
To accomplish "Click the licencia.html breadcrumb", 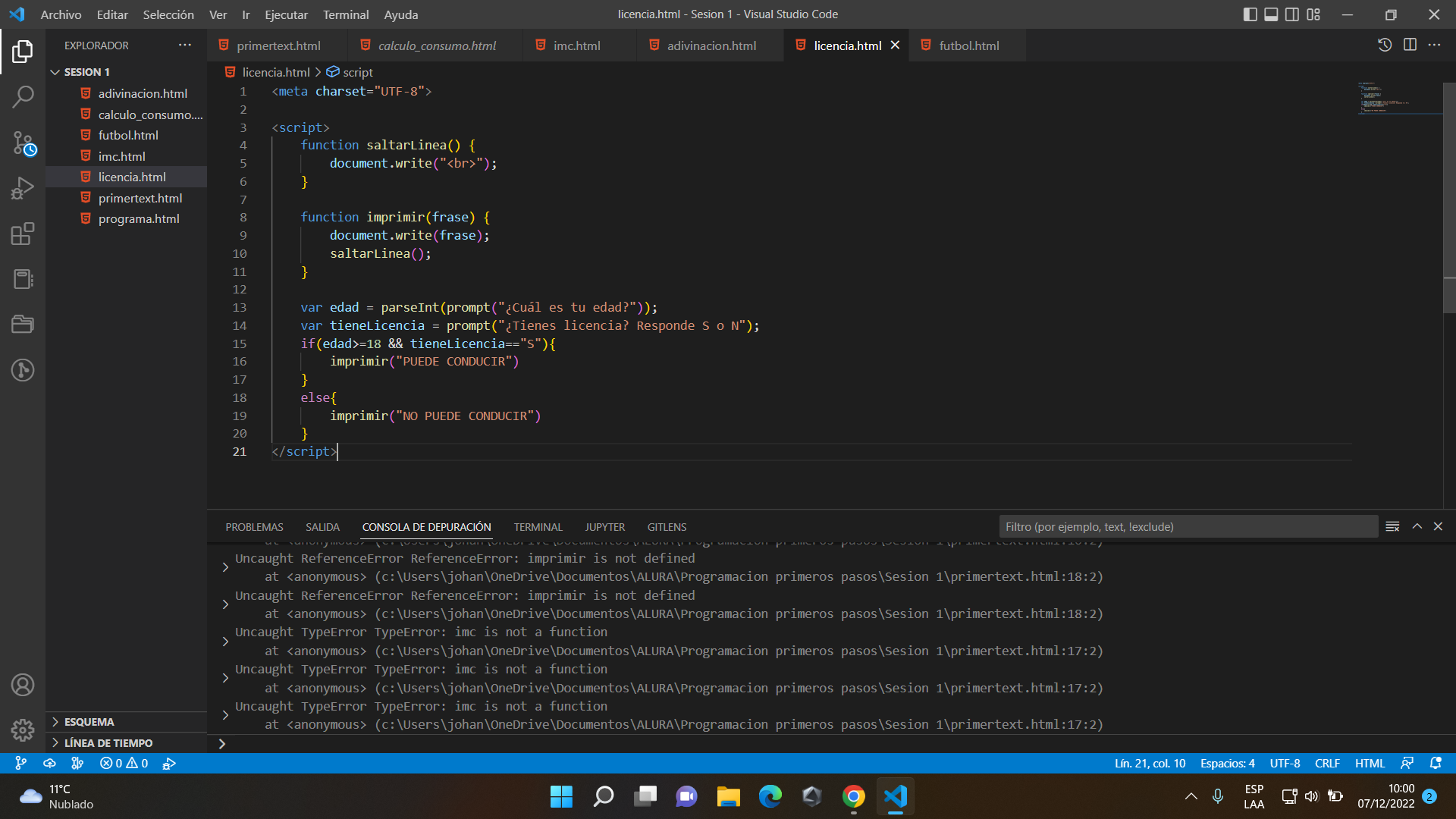I will pos(276,72).
